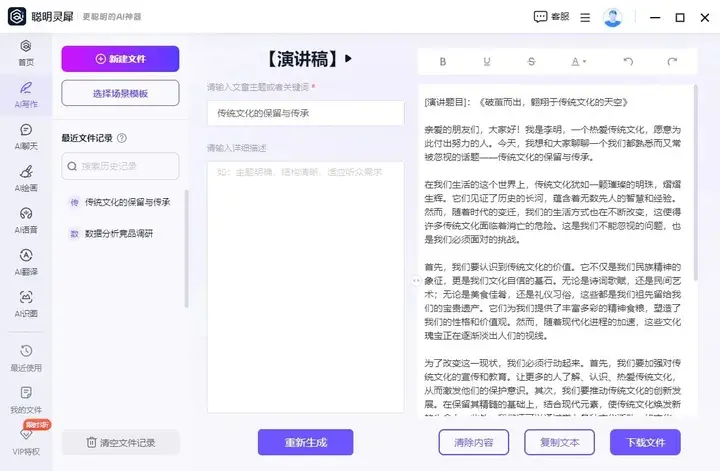Screen dimensions: 720x471
Task: Click the undo arrow in editor toolbar
Action: click(x=628, y=61)
